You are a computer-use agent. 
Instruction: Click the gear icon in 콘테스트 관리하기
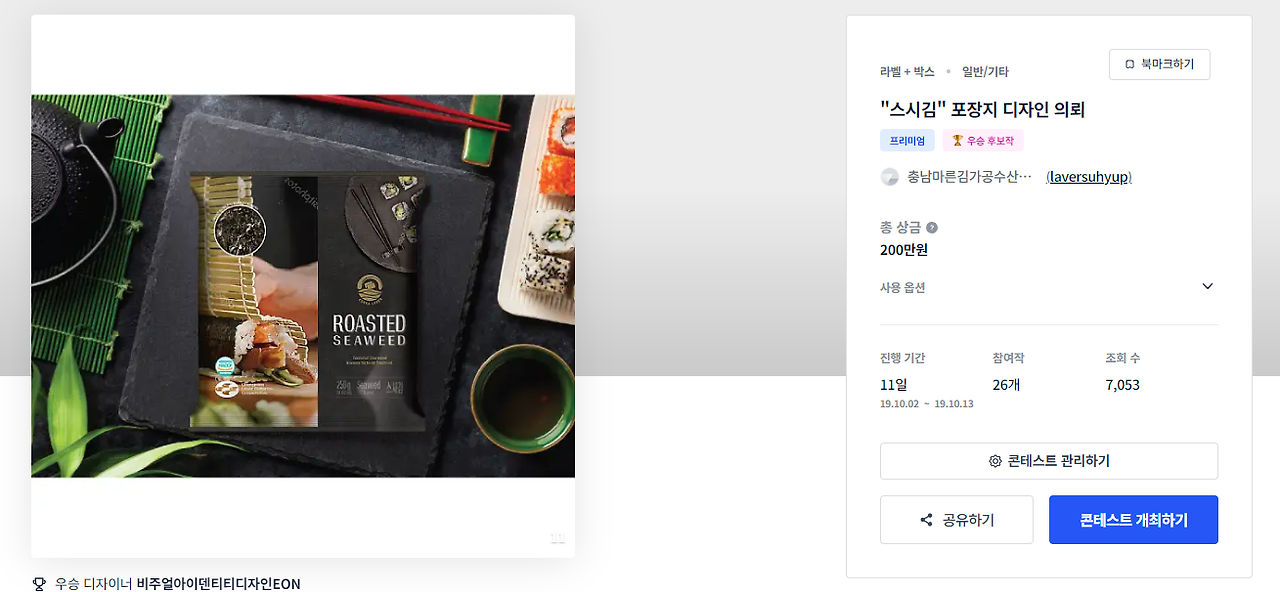(x=995, y=461)
